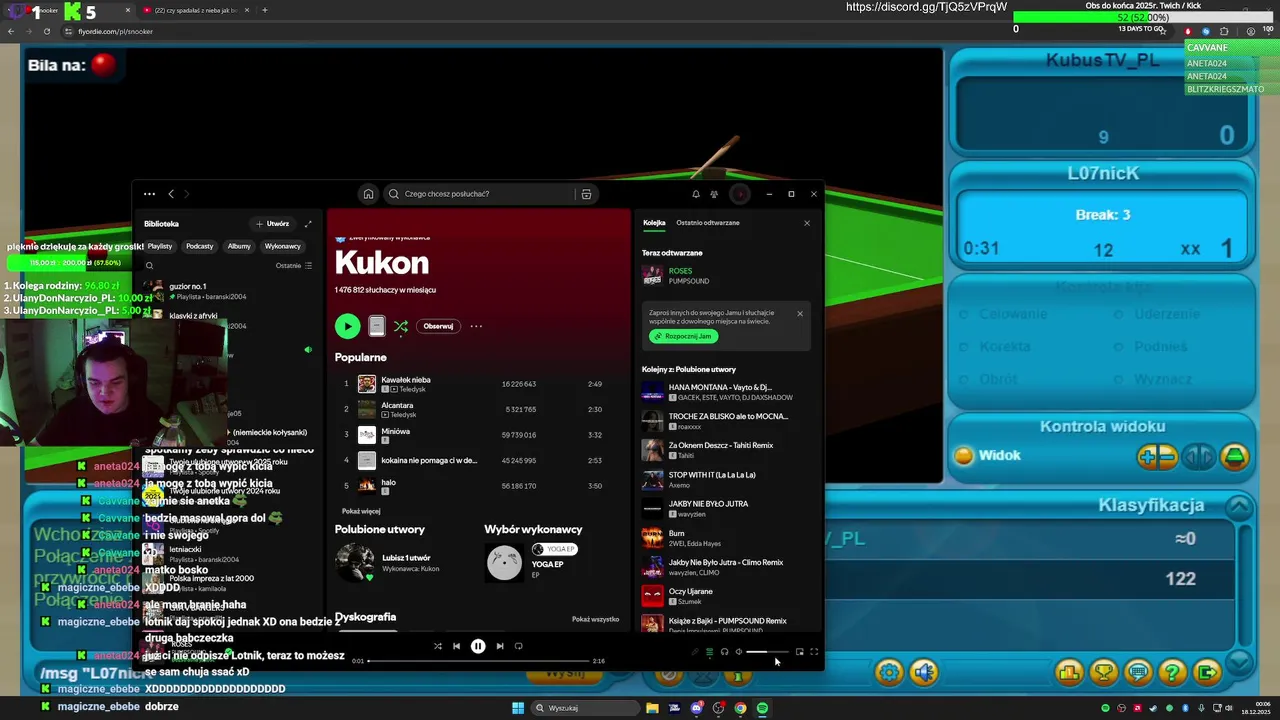This screenshot has height=720, width=1280.
Task: Toggle repeat in the playback bar
Action: [x=518, y=646]
